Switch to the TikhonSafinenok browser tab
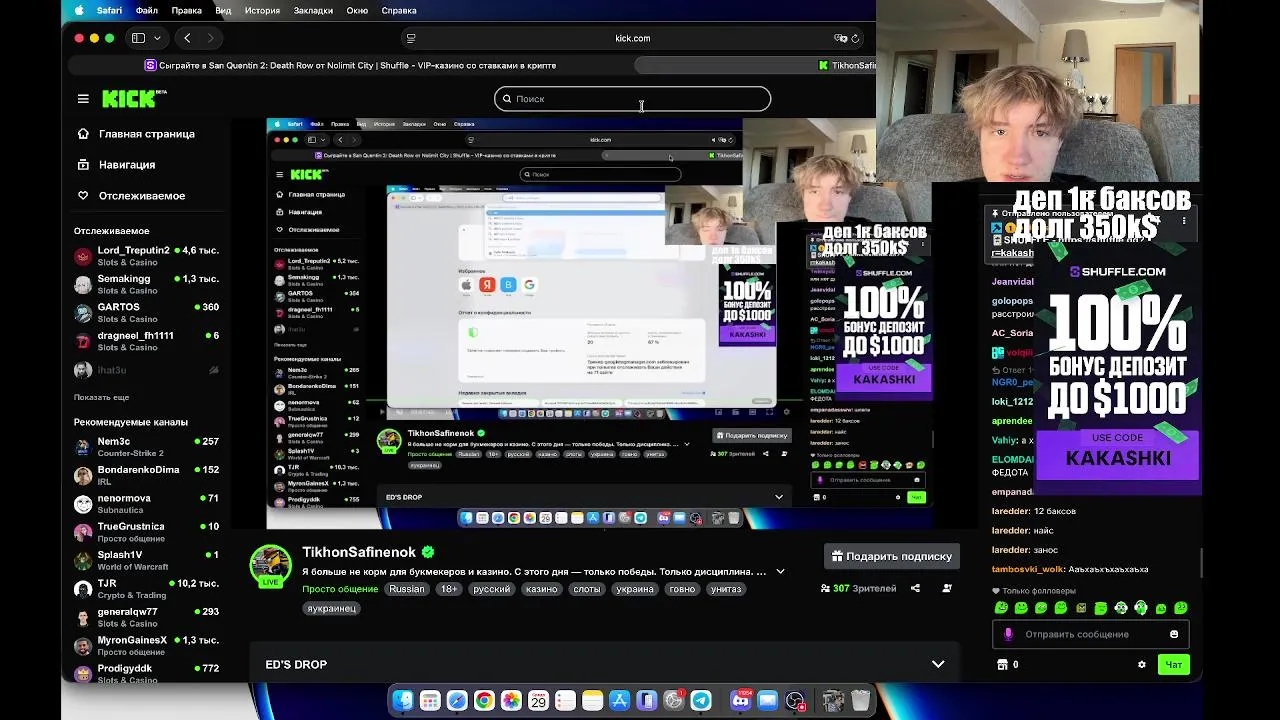Viewport: 1280px width, 720px height. pos(846,65)
